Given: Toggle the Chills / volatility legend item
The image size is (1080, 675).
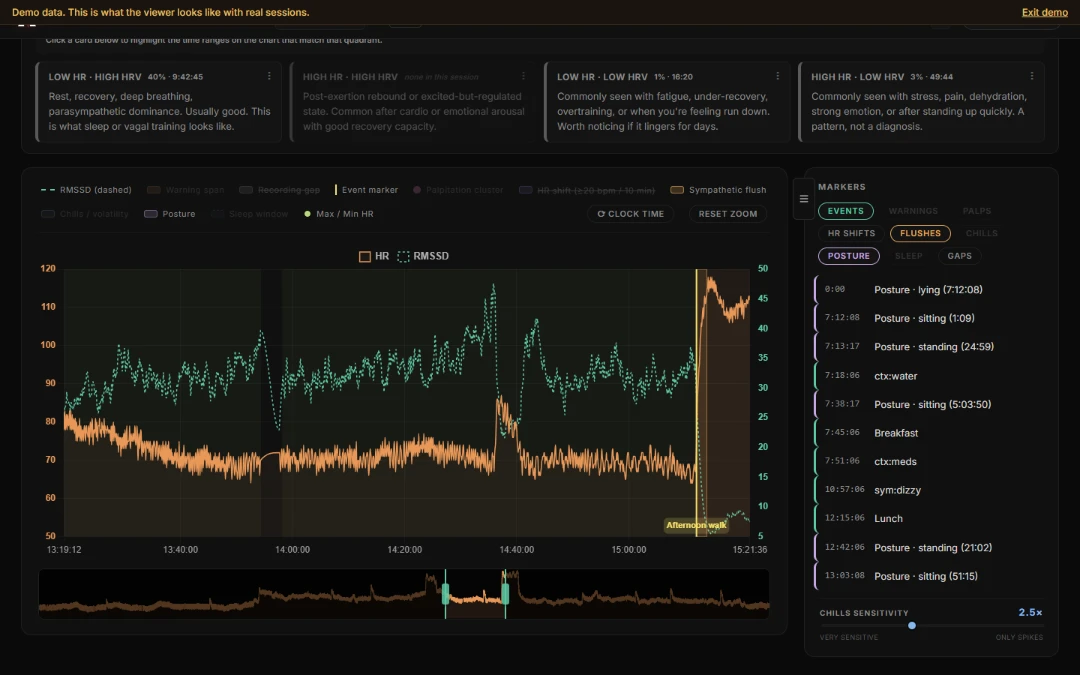Looking at the screenshot, I should (x=85, y=214).
